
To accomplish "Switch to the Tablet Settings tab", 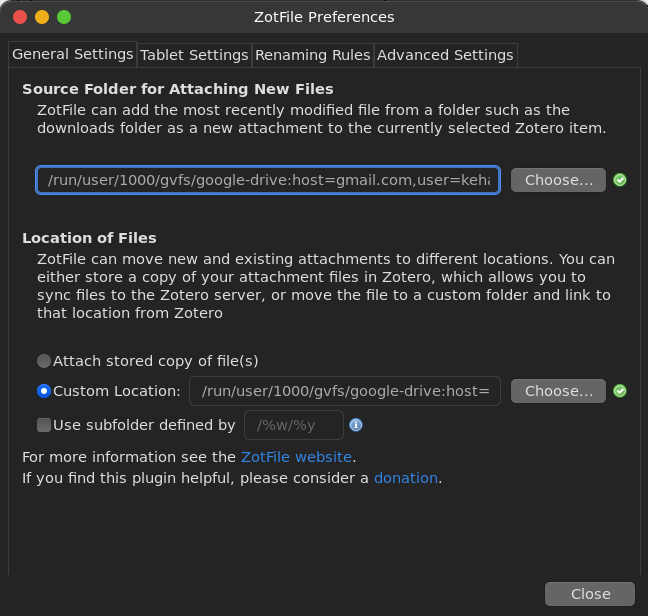I will tap(194, 55).
